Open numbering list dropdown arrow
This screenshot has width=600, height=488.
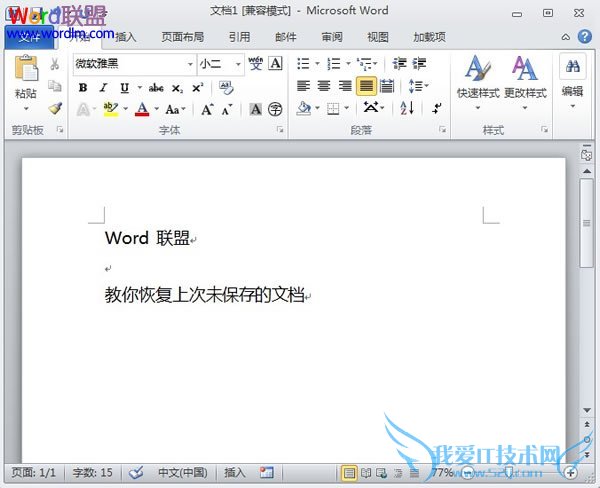tap(349, 64)
